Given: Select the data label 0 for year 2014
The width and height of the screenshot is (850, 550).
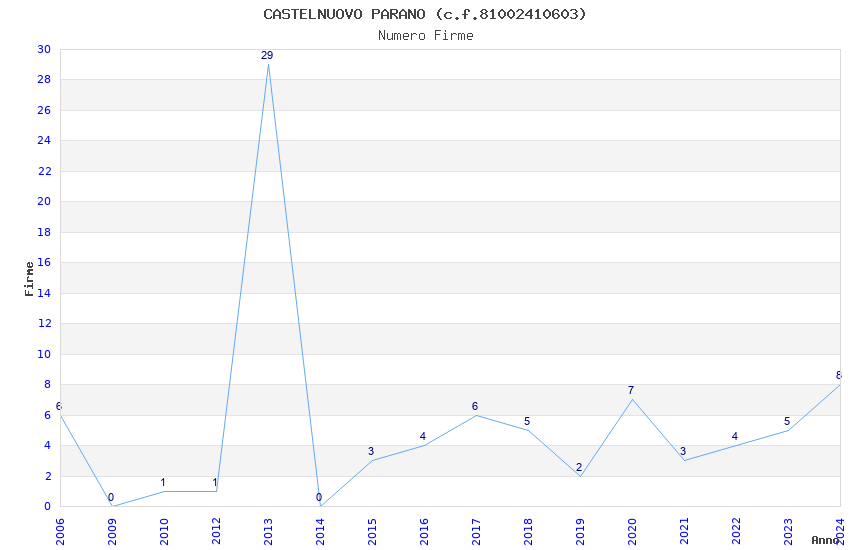Looking at the screenshot, I should coord(319,497).
